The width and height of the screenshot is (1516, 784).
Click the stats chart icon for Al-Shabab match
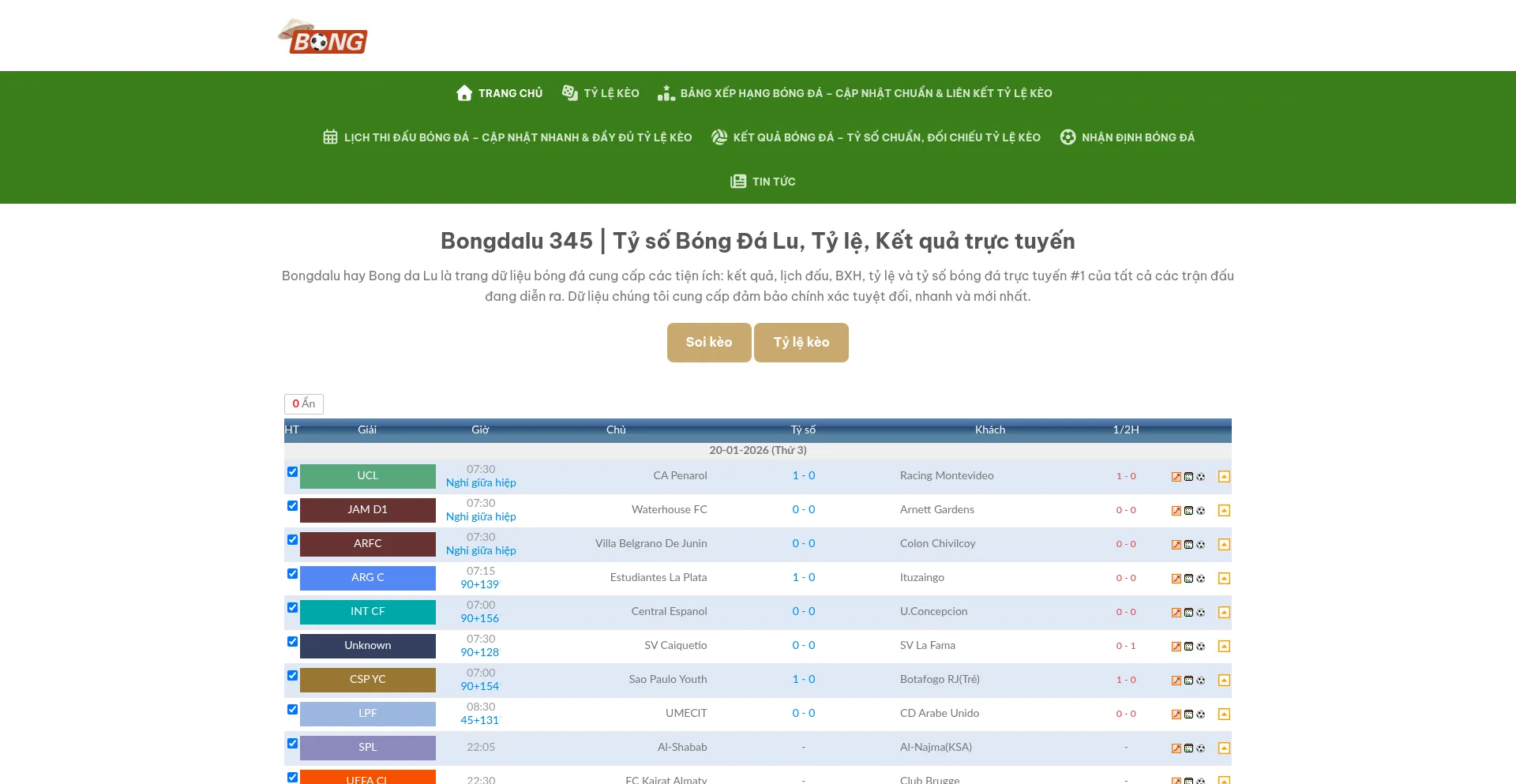(1188, 747)
